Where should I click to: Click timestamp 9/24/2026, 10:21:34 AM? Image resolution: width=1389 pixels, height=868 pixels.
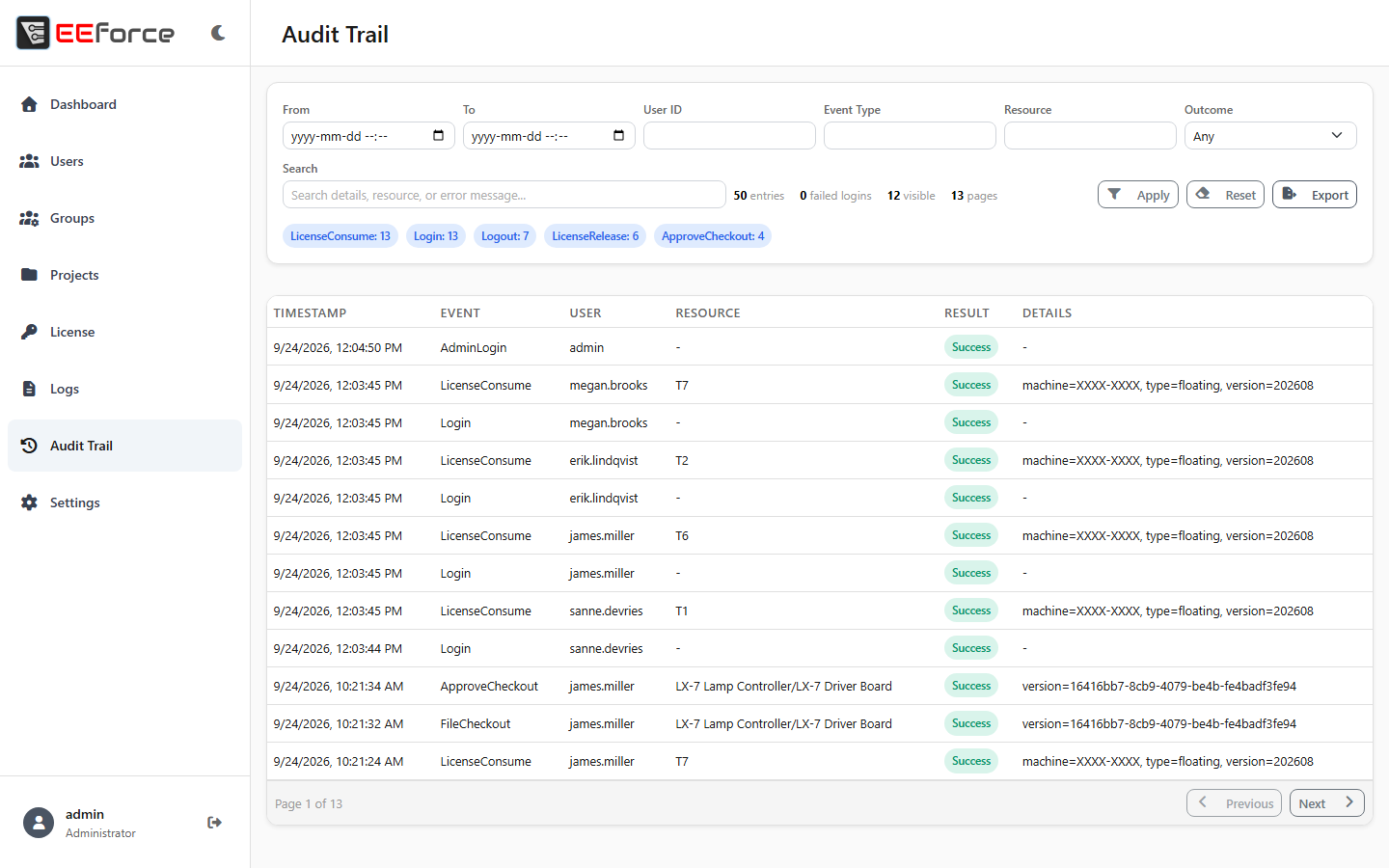[339, 687]
